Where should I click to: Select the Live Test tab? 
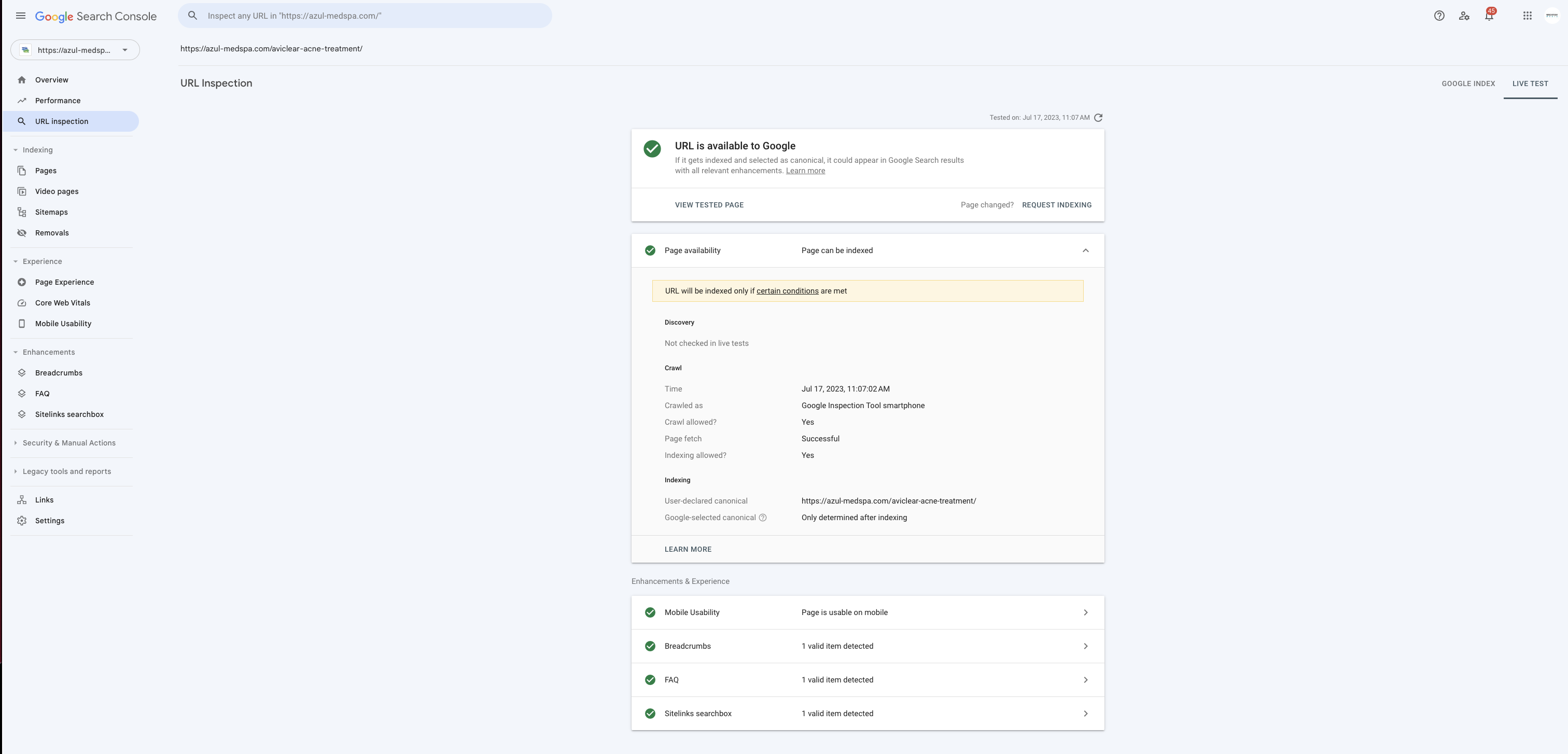tap(1530, 84)
